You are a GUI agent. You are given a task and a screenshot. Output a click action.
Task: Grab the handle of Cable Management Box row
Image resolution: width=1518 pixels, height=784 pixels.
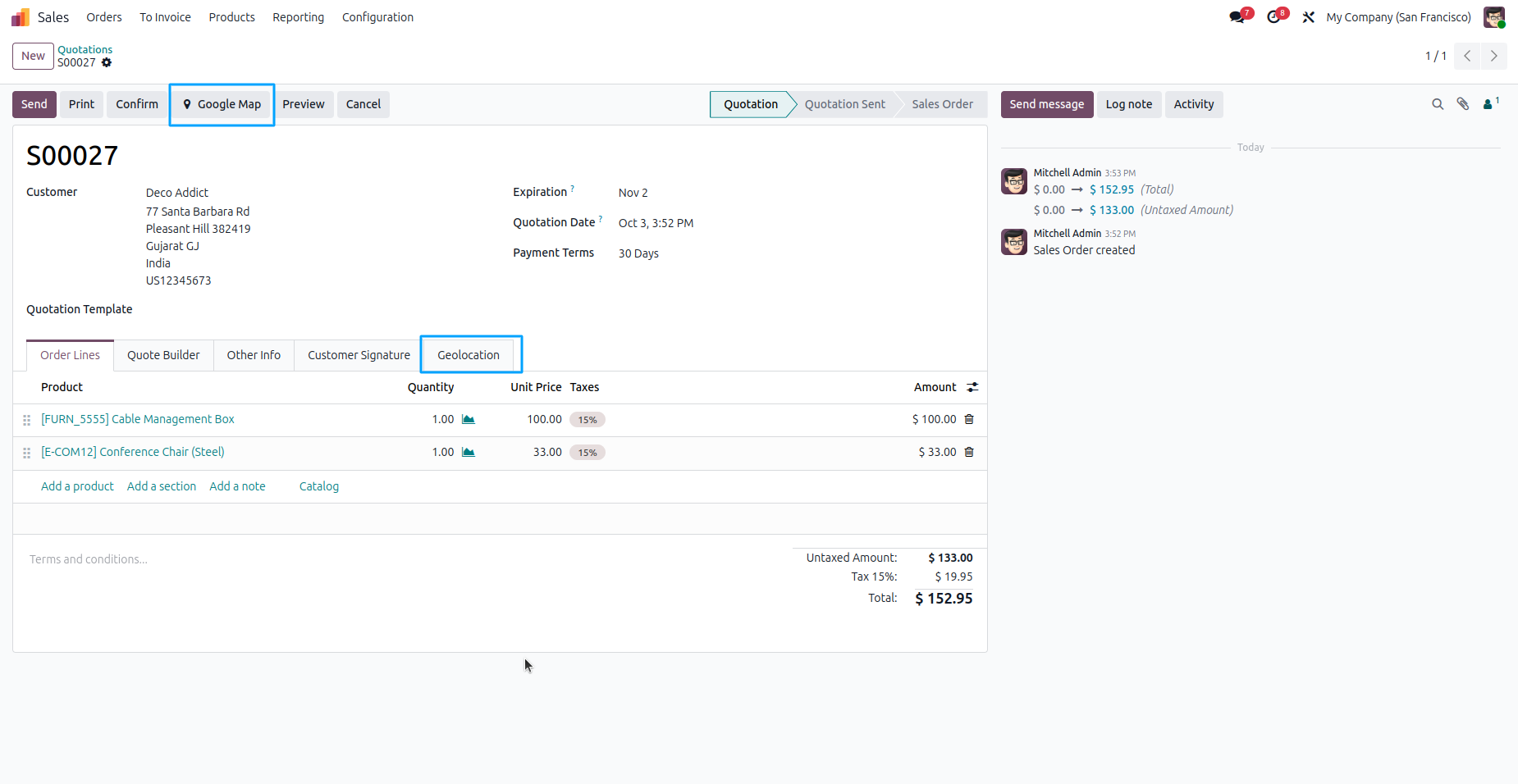[x=27, y=420]
